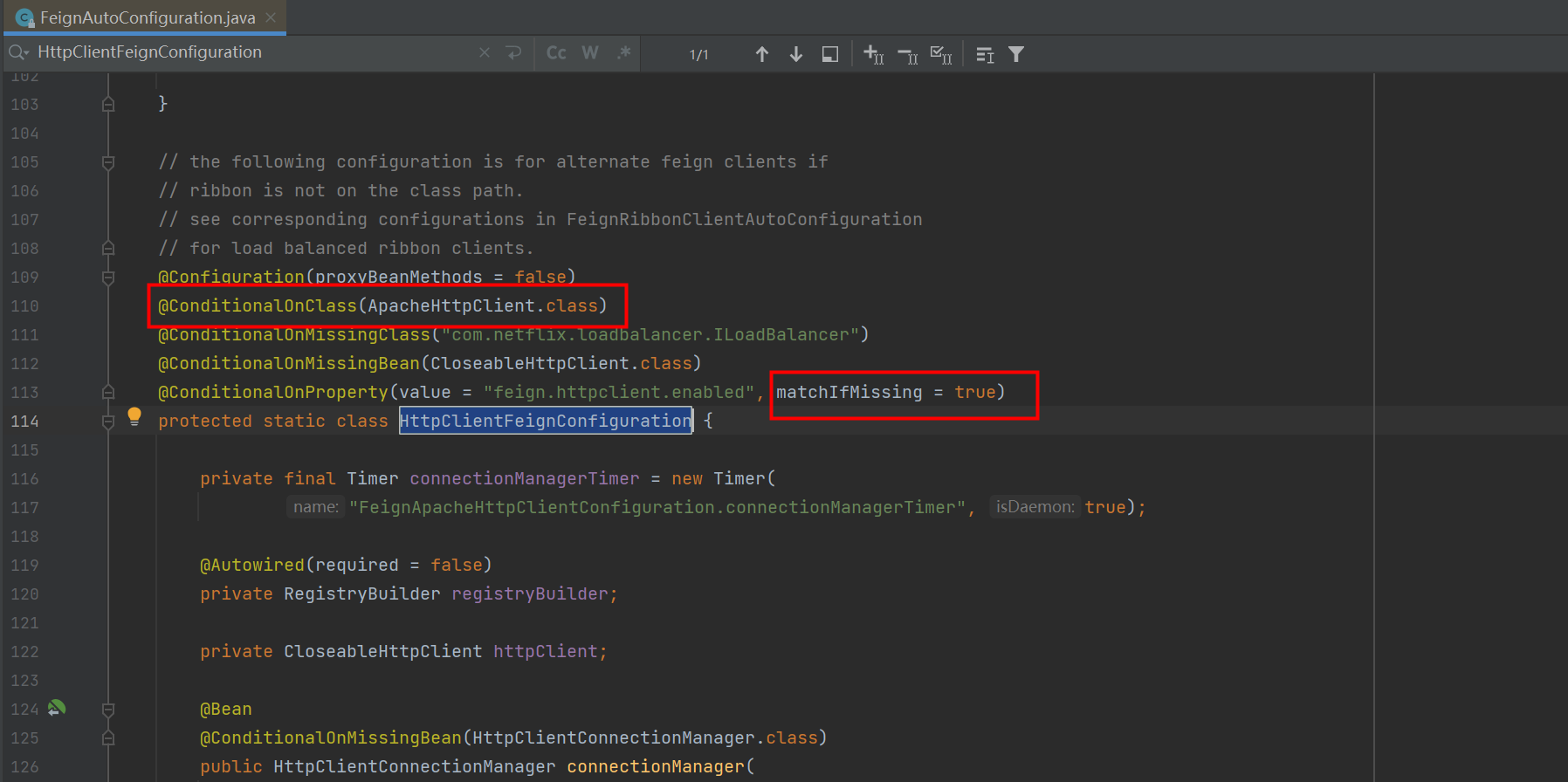Image resolution: width=1568 pixels, height=782 pixels.
Task: Go to next occurrence with down arrow
Action: pyautogui.click(x=796, y=54)
